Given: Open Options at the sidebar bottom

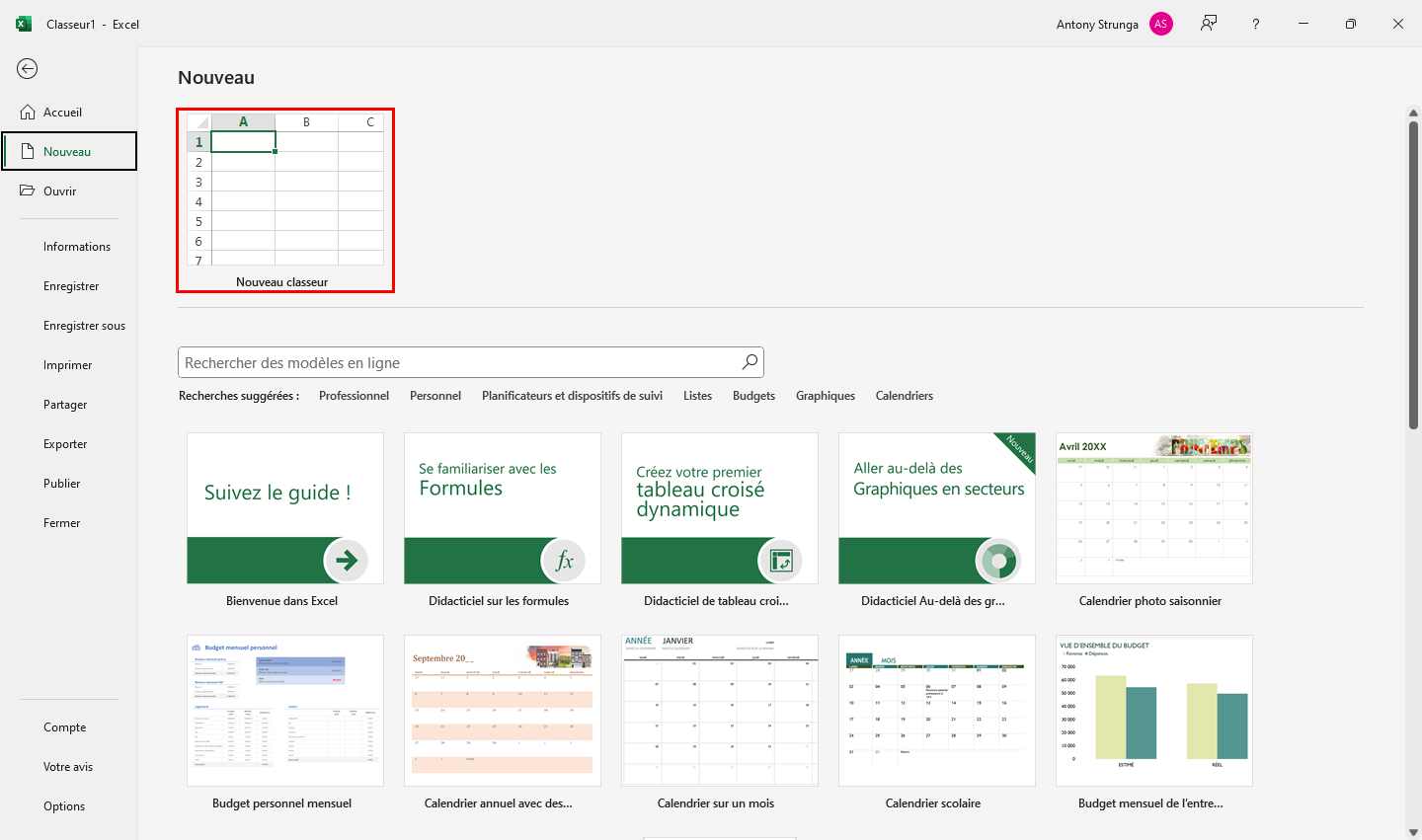Looking at the screenshot, I should (64, 806).
